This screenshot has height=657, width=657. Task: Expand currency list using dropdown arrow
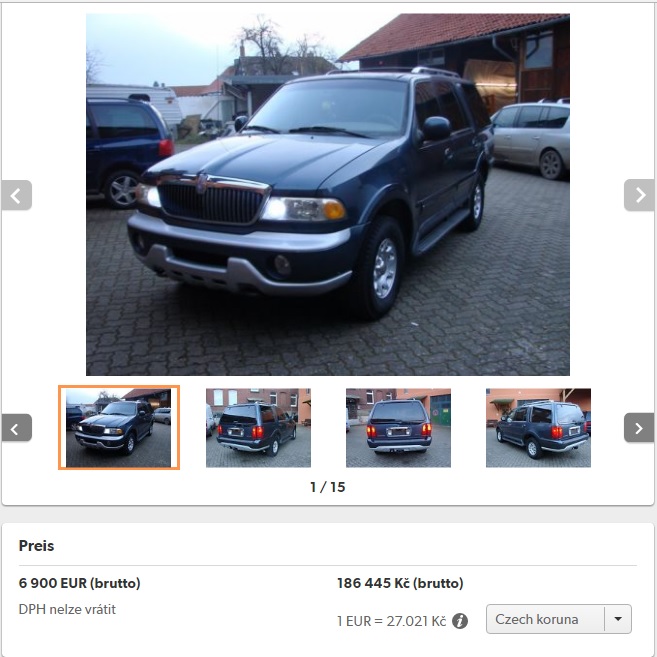tap(618, 619)
